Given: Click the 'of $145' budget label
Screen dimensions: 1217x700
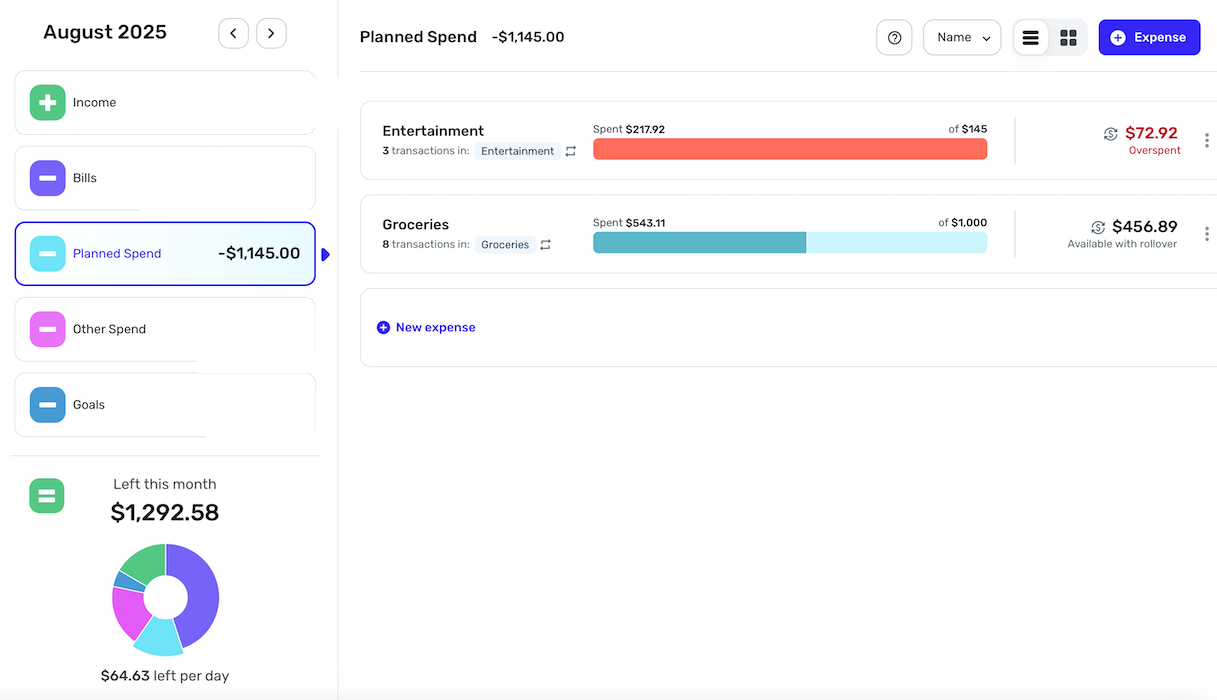Looking at the screenshot, I should click(x=968, y=129).
